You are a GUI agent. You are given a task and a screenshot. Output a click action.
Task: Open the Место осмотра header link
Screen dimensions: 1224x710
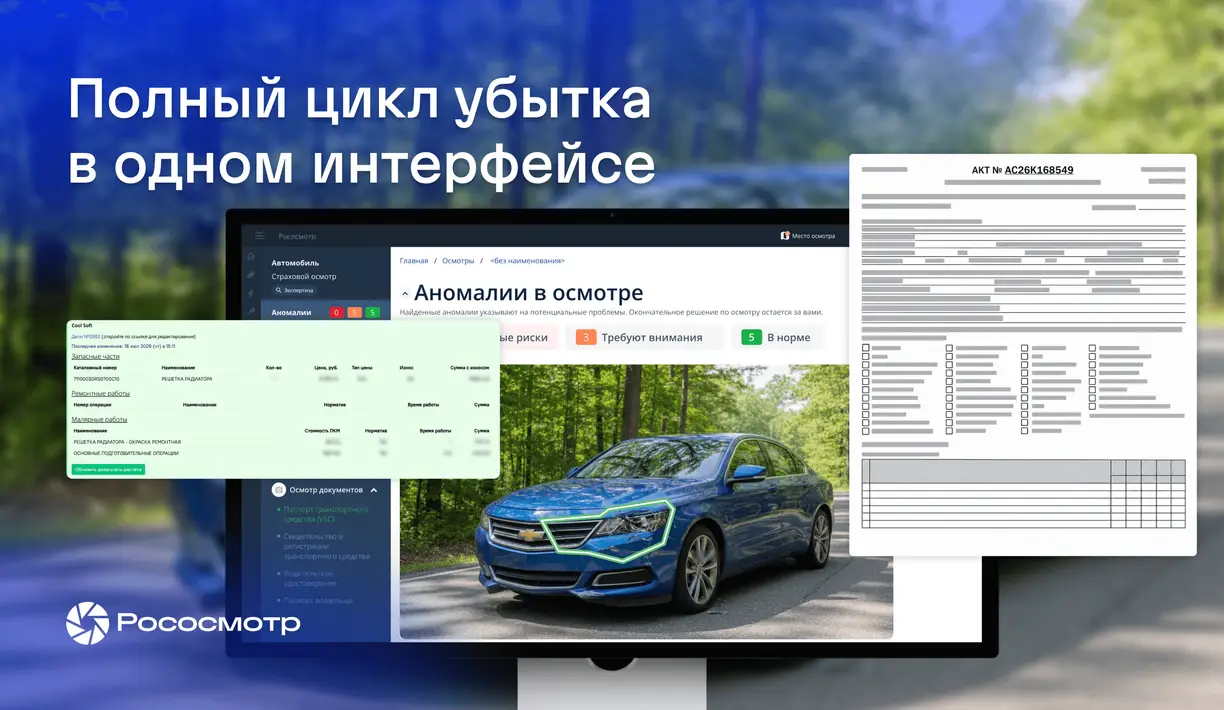(x=808, y=236)
